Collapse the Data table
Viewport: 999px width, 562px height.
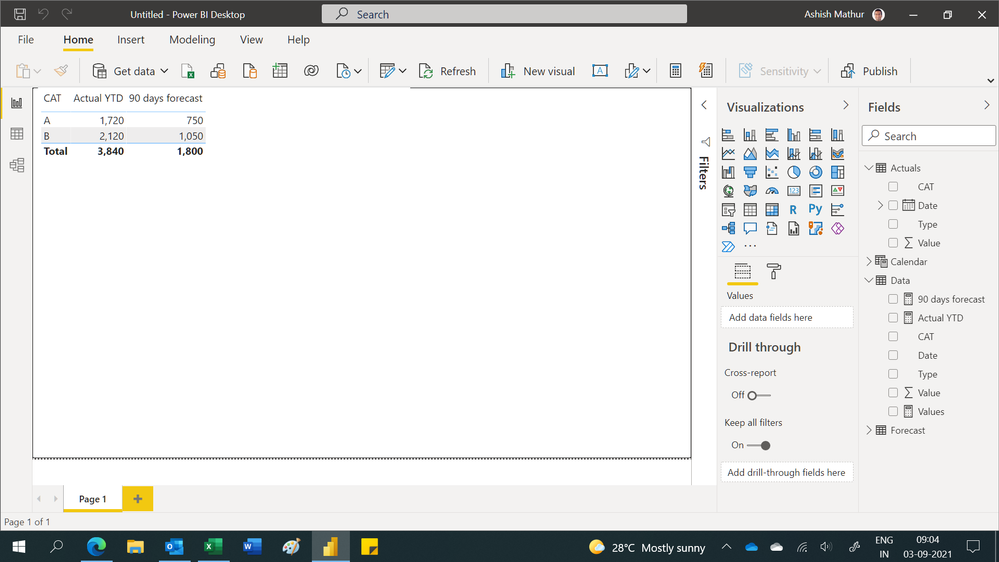pos(868,280)
